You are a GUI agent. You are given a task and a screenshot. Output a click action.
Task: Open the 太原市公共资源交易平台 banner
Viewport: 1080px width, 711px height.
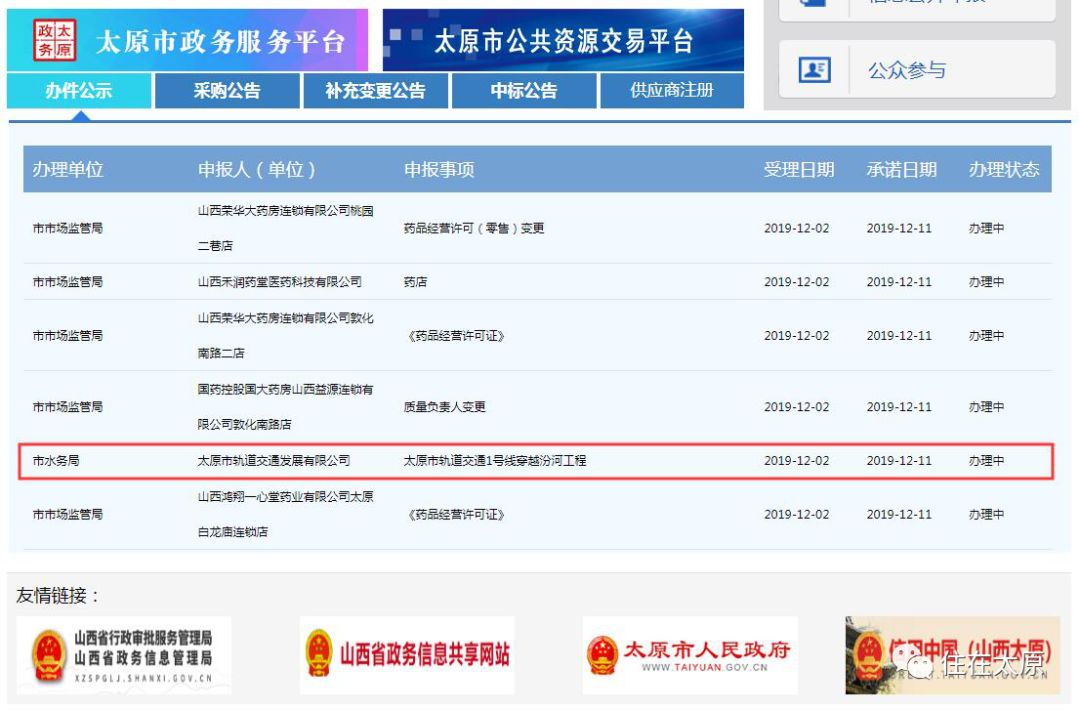[563, 40]
